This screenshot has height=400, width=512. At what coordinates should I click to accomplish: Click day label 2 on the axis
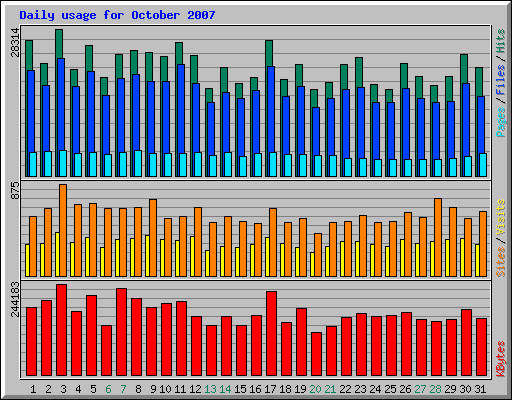(48, 389)
